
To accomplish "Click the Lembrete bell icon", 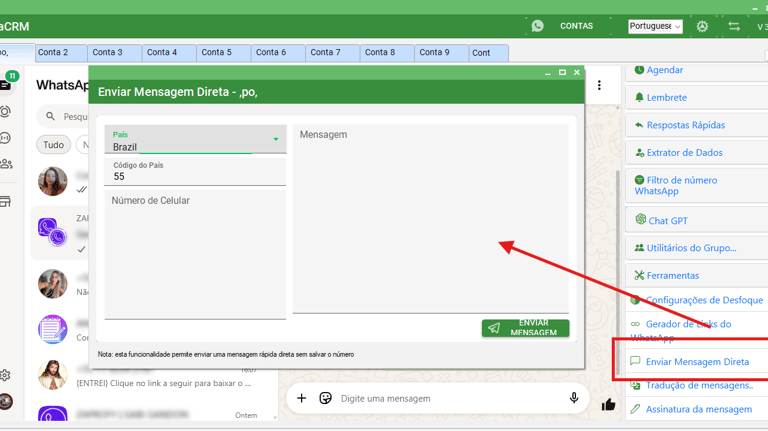I will pos(639,97).
